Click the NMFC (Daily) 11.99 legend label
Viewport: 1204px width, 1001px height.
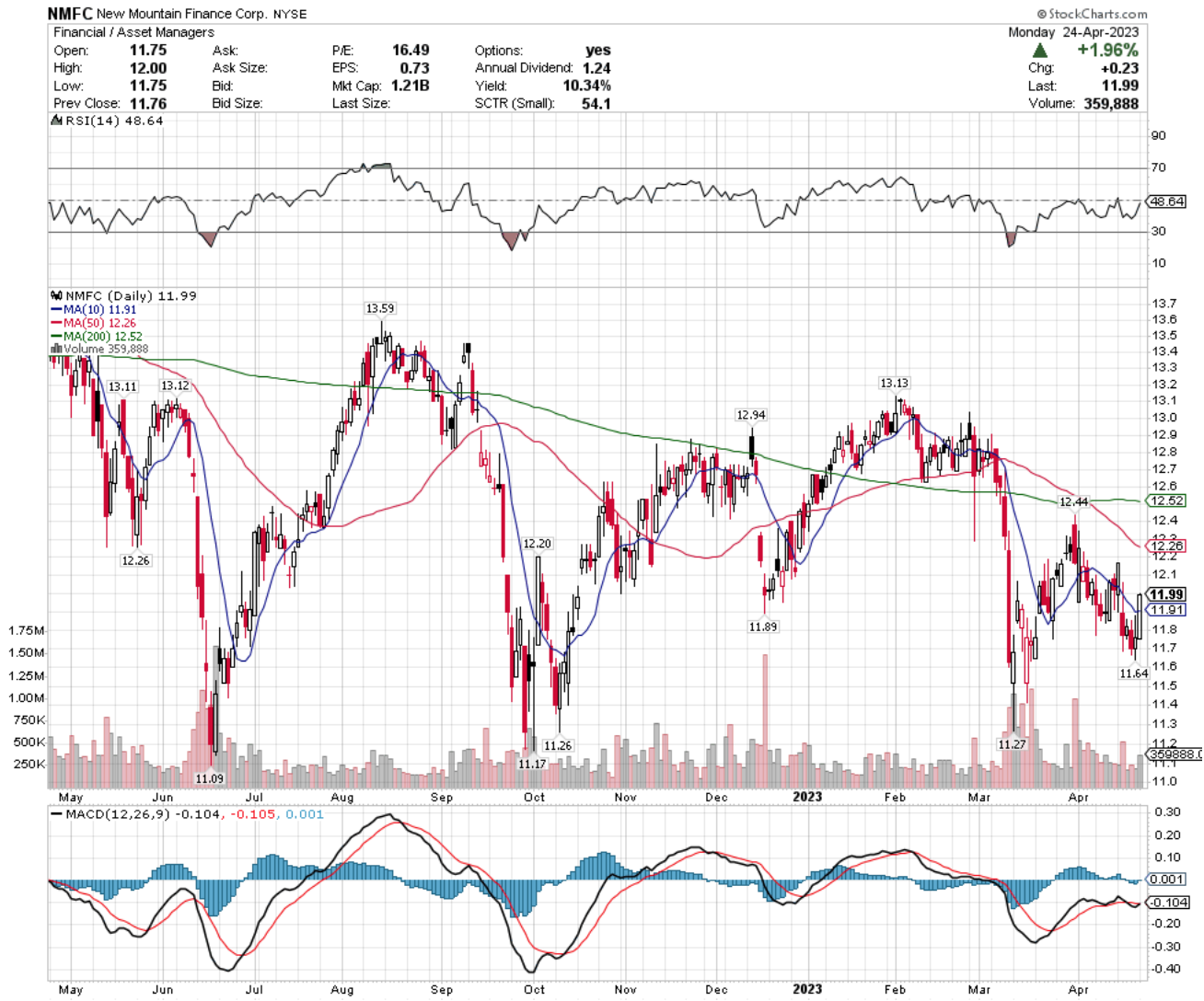click(130, 296)
